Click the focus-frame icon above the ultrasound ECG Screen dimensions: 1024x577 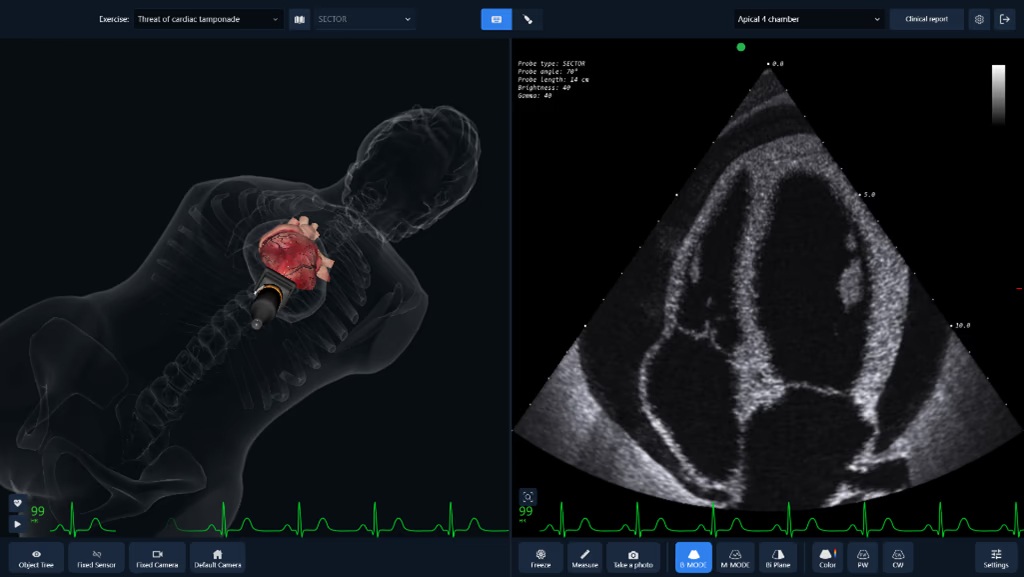528,497
